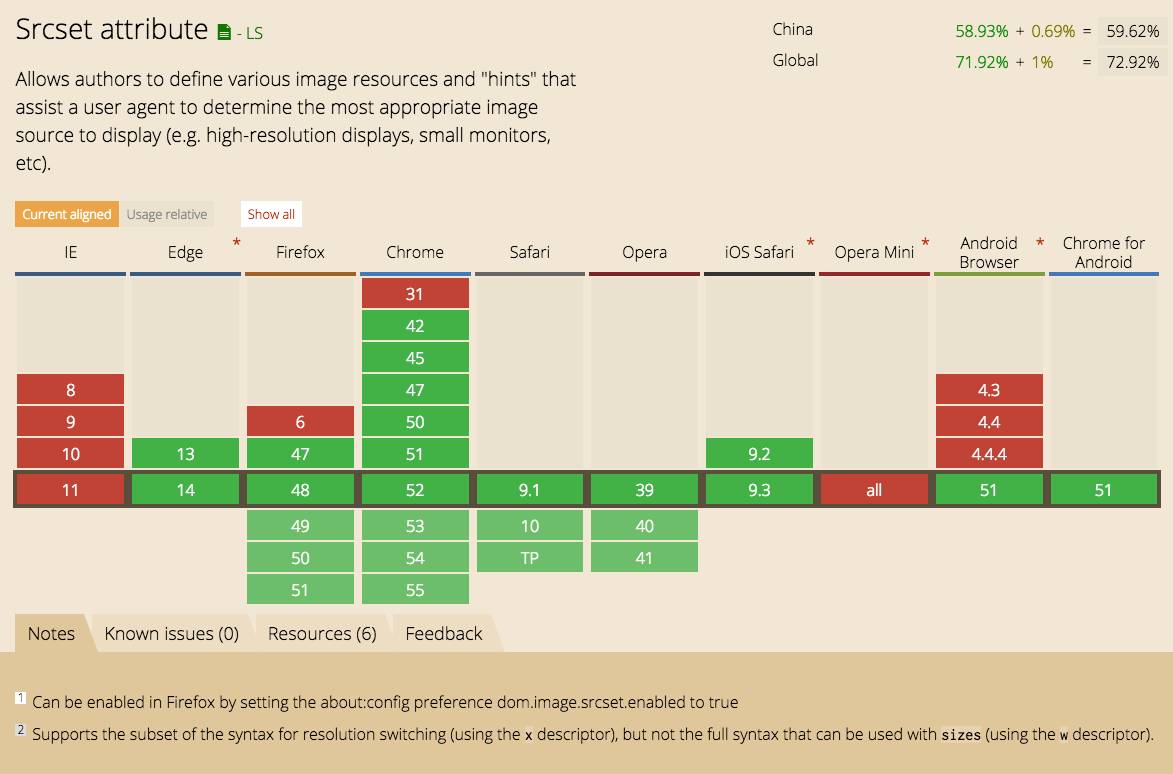Open the Notes tab
Screen dimensions: 1173x774
[51, 633]
